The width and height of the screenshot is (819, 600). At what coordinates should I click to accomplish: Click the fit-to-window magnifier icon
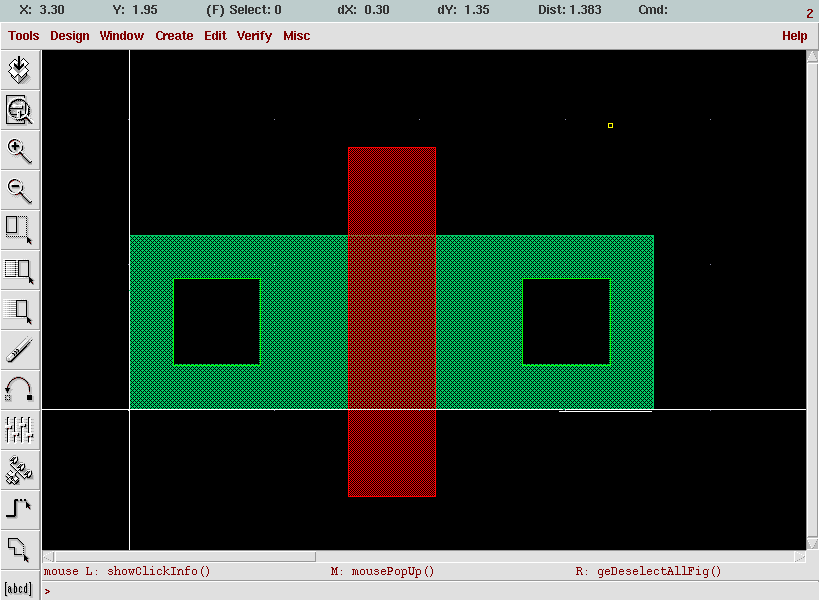pos(20,110)
